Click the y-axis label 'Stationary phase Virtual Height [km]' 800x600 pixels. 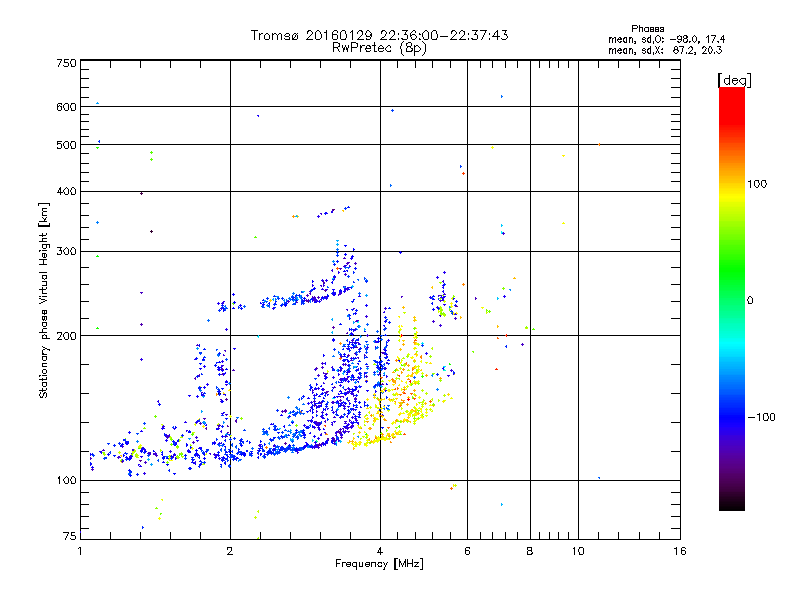point(43,300)
